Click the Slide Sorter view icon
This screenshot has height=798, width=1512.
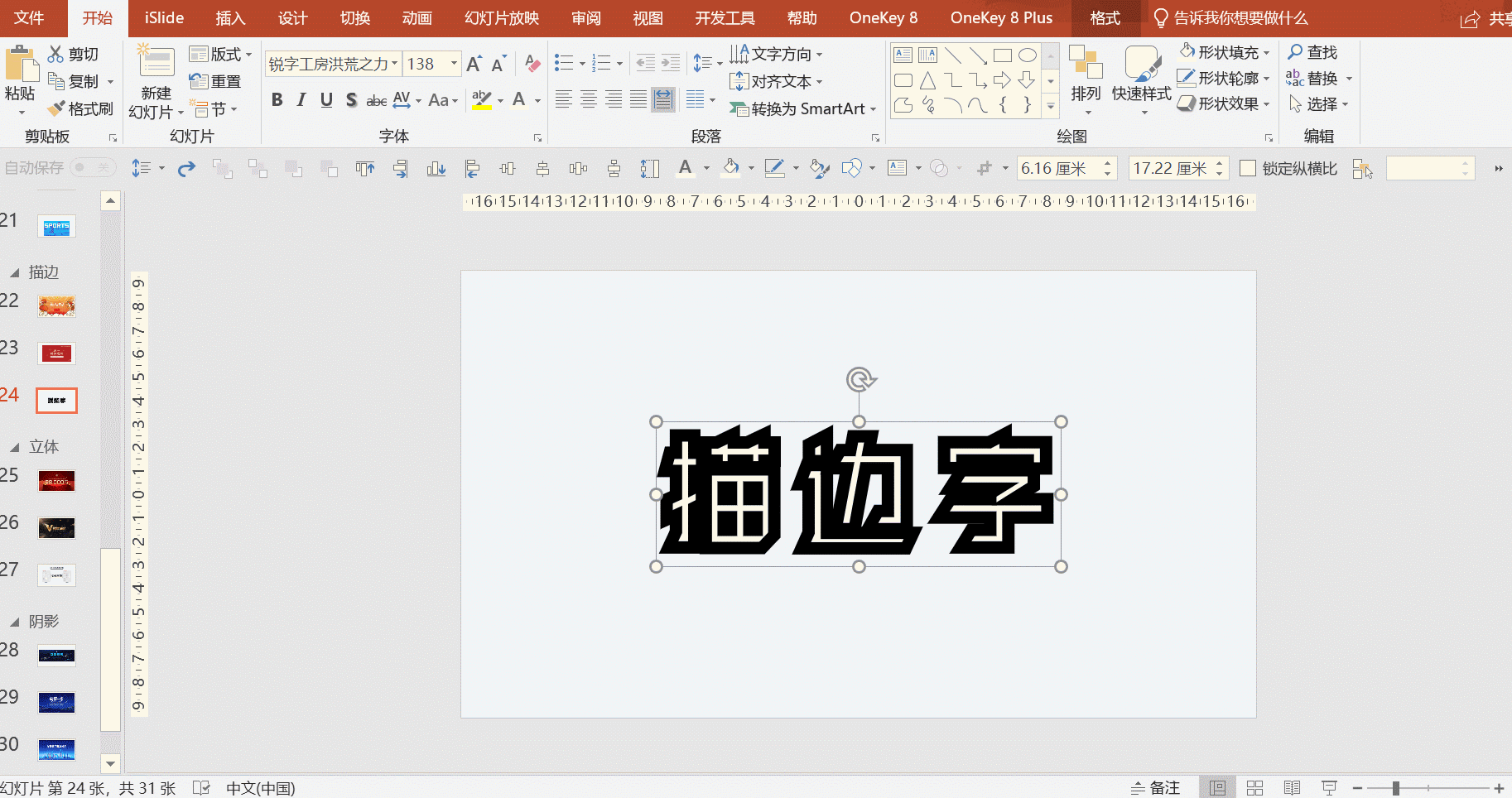pyautogui.click(x=1254, y=787)
